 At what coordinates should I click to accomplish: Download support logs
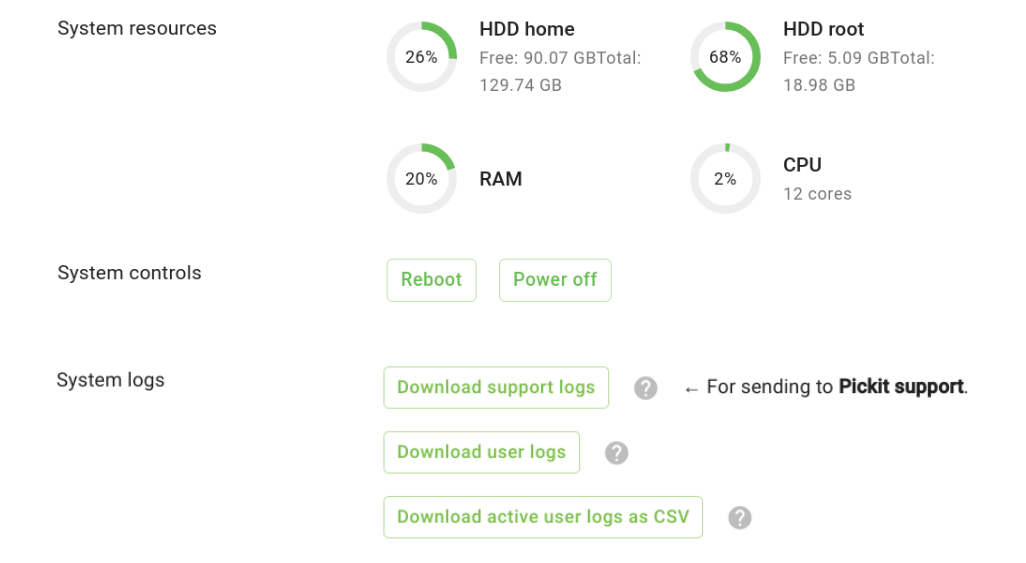[496, 387]
